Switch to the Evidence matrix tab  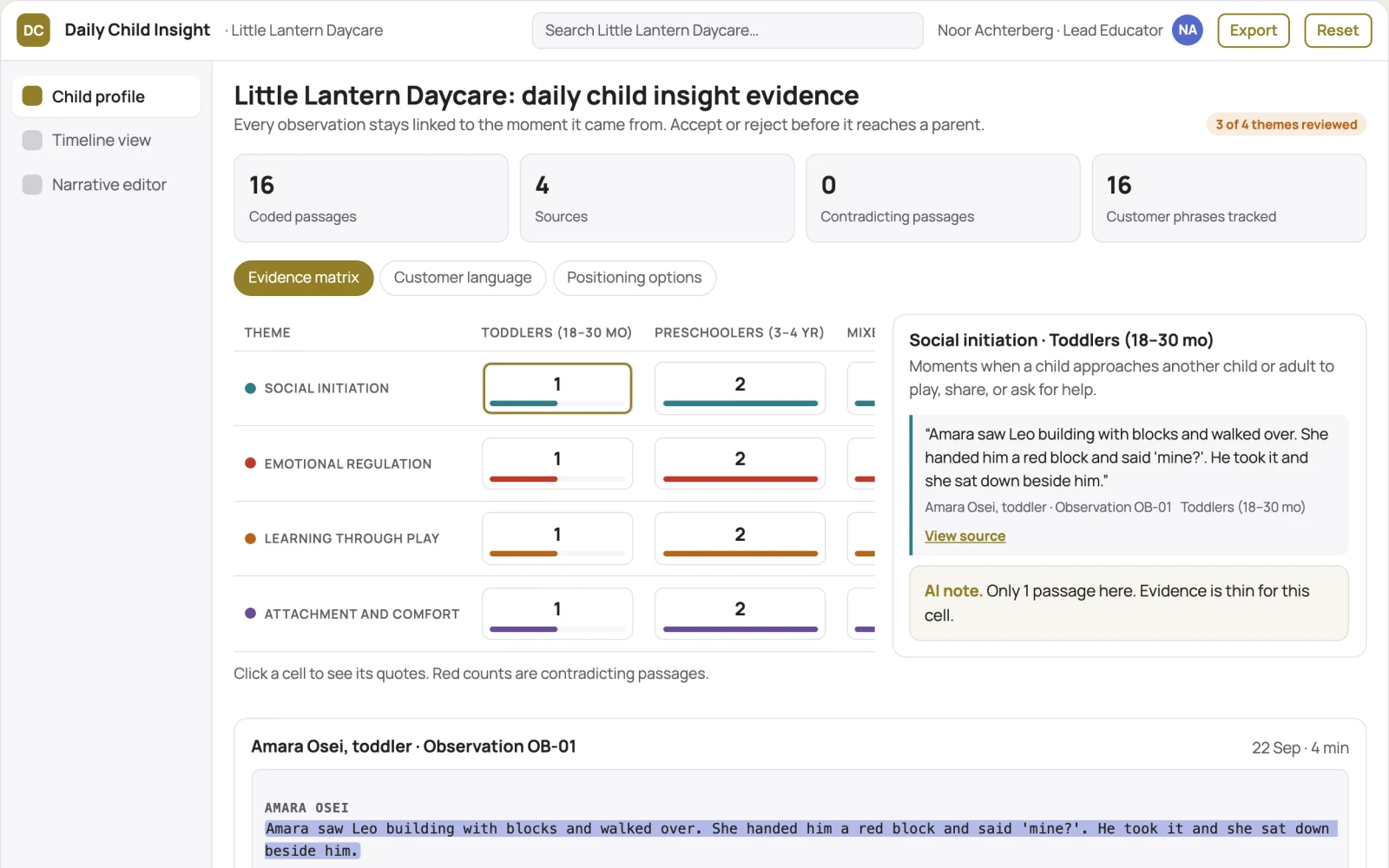tap(303, 278)
